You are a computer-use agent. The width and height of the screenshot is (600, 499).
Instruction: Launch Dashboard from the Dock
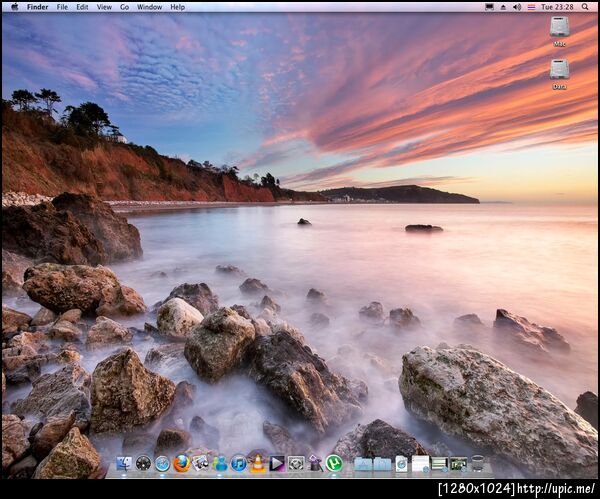point(143,464)
